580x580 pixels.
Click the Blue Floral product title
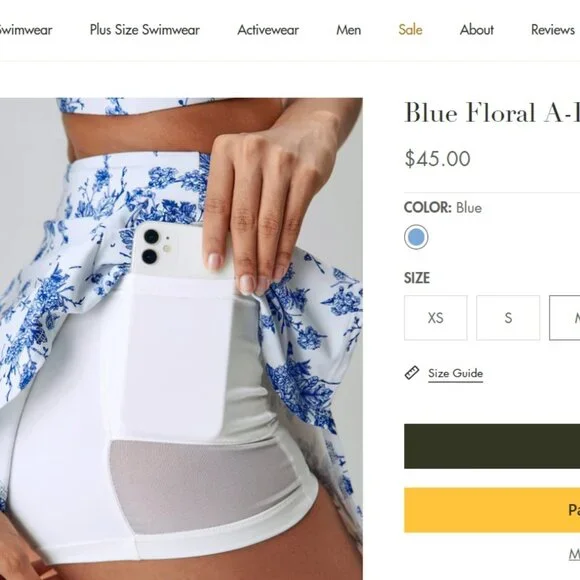point(492,112)
